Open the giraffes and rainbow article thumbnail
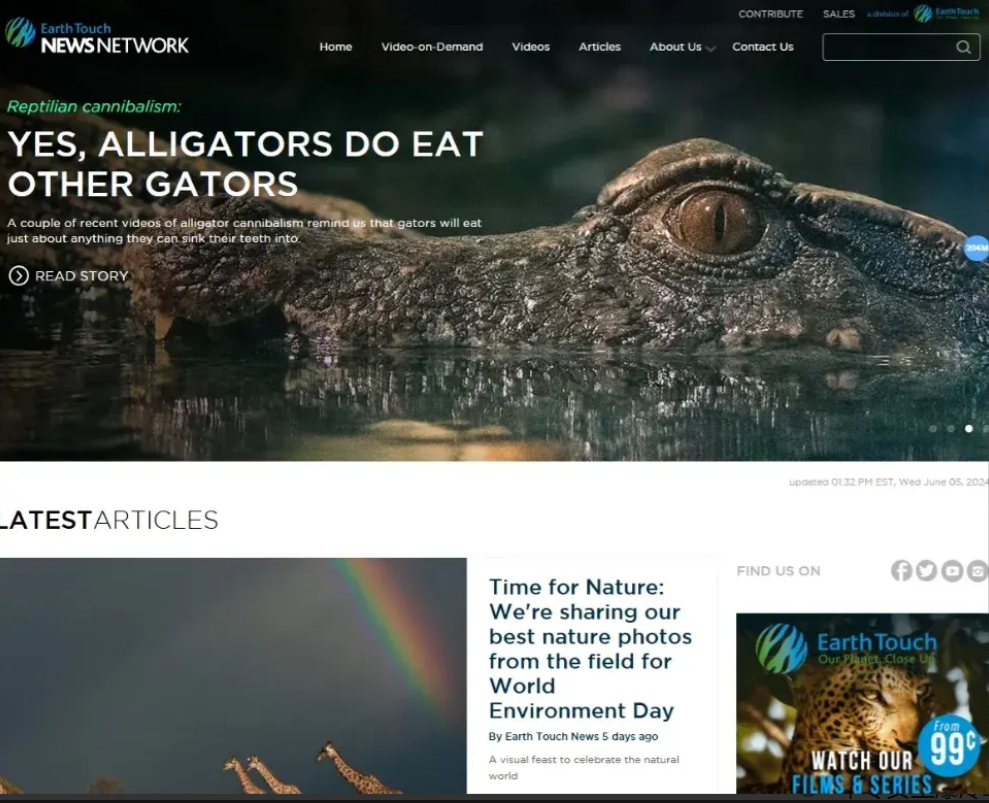 pyautogui.click(x=233, y=676)
